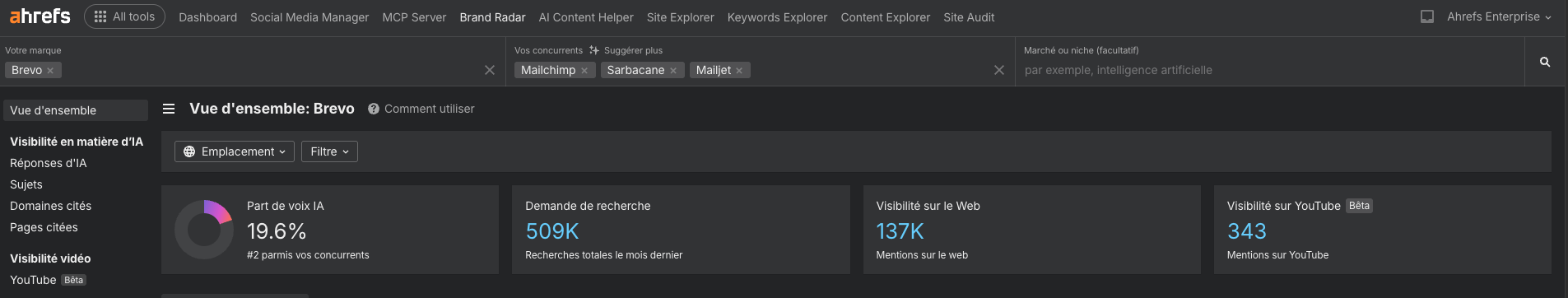Click the Mailchimp competitor tag text
The height and width of the screenshot is (298, 1568).
tap(548, 70)
